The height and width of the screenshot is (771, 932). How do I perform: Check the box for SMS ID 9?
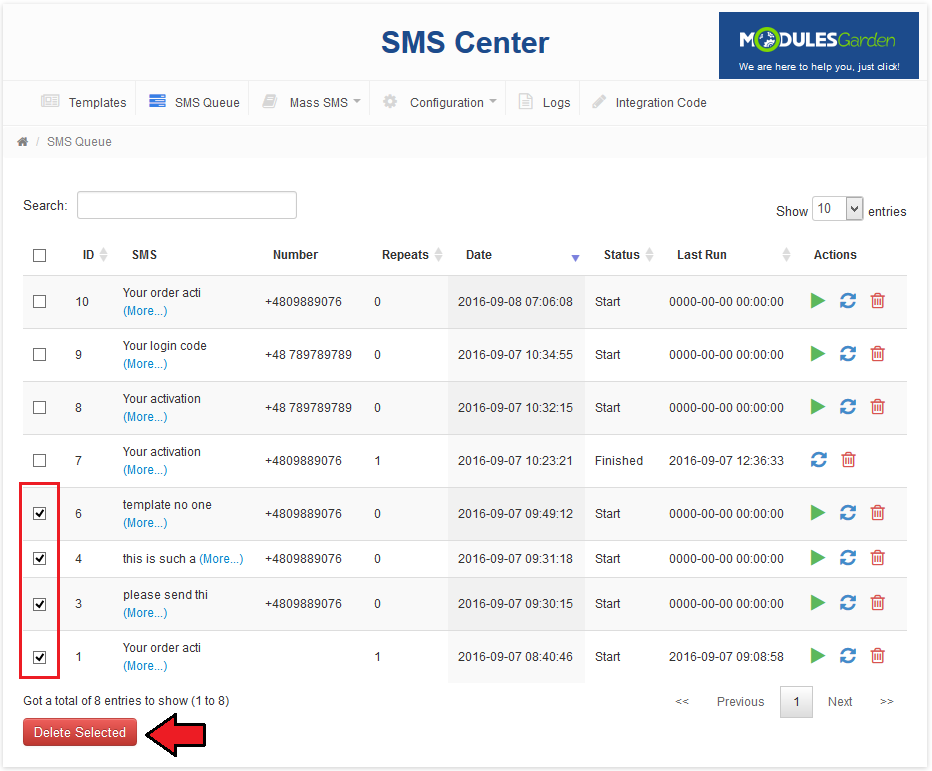pos(39,354)
